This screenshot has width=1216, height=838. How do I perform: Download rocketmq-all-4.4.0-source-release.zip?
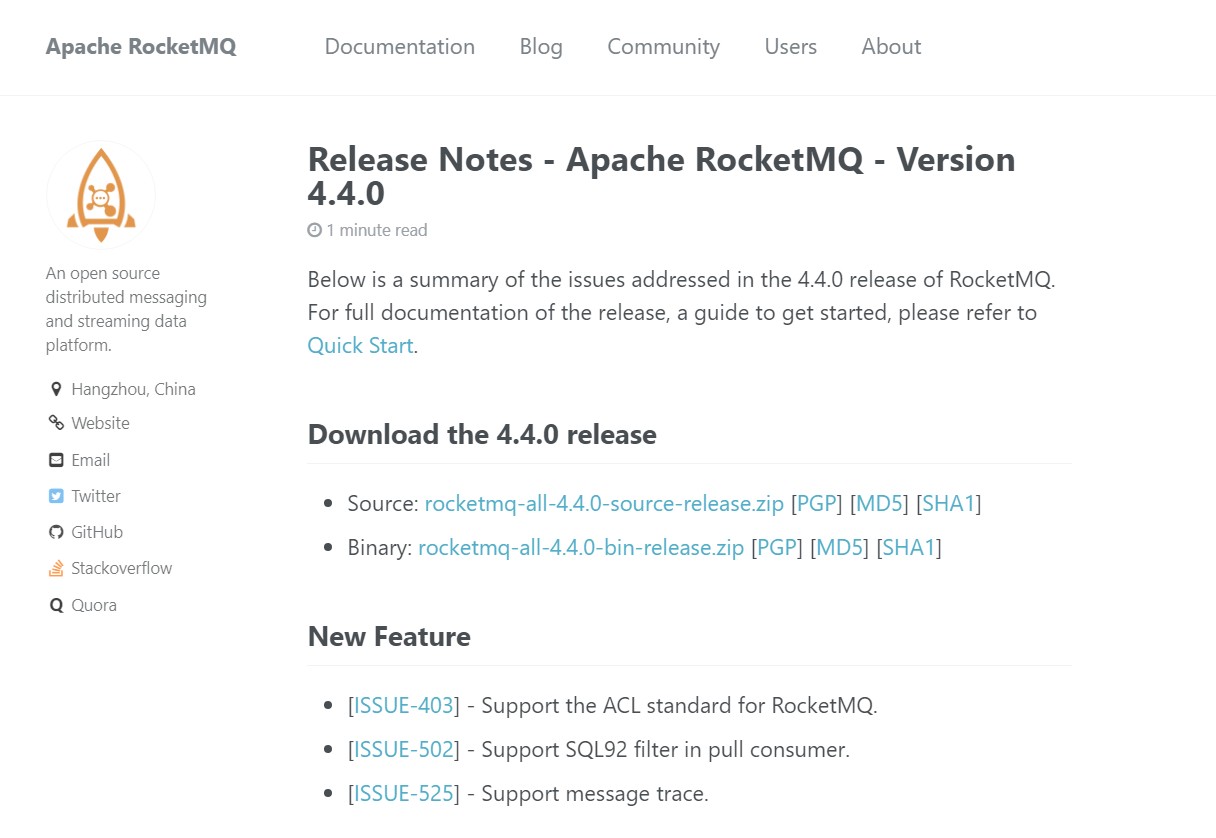604,504
